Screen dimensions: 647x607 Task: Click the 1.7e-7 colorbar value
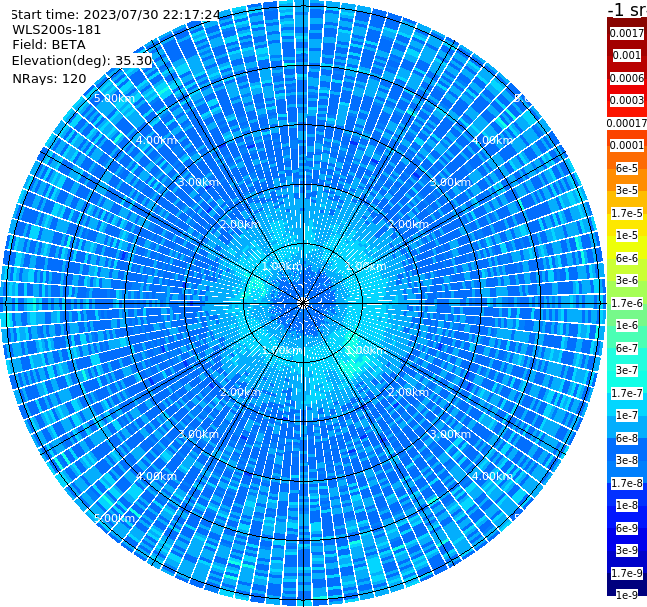tap(627, 393)
